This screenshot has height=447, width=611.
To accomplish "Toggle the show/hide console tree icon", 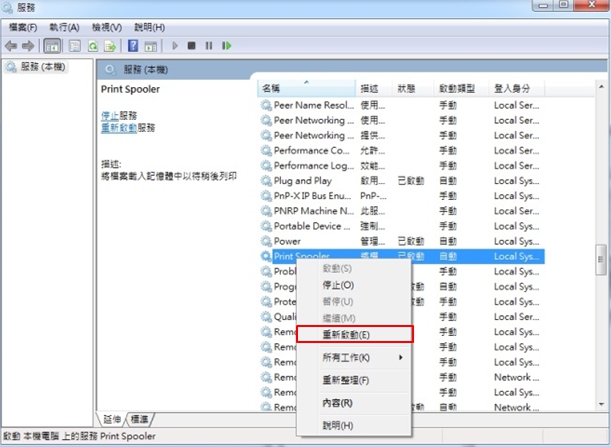I will (x=52, y=45).
